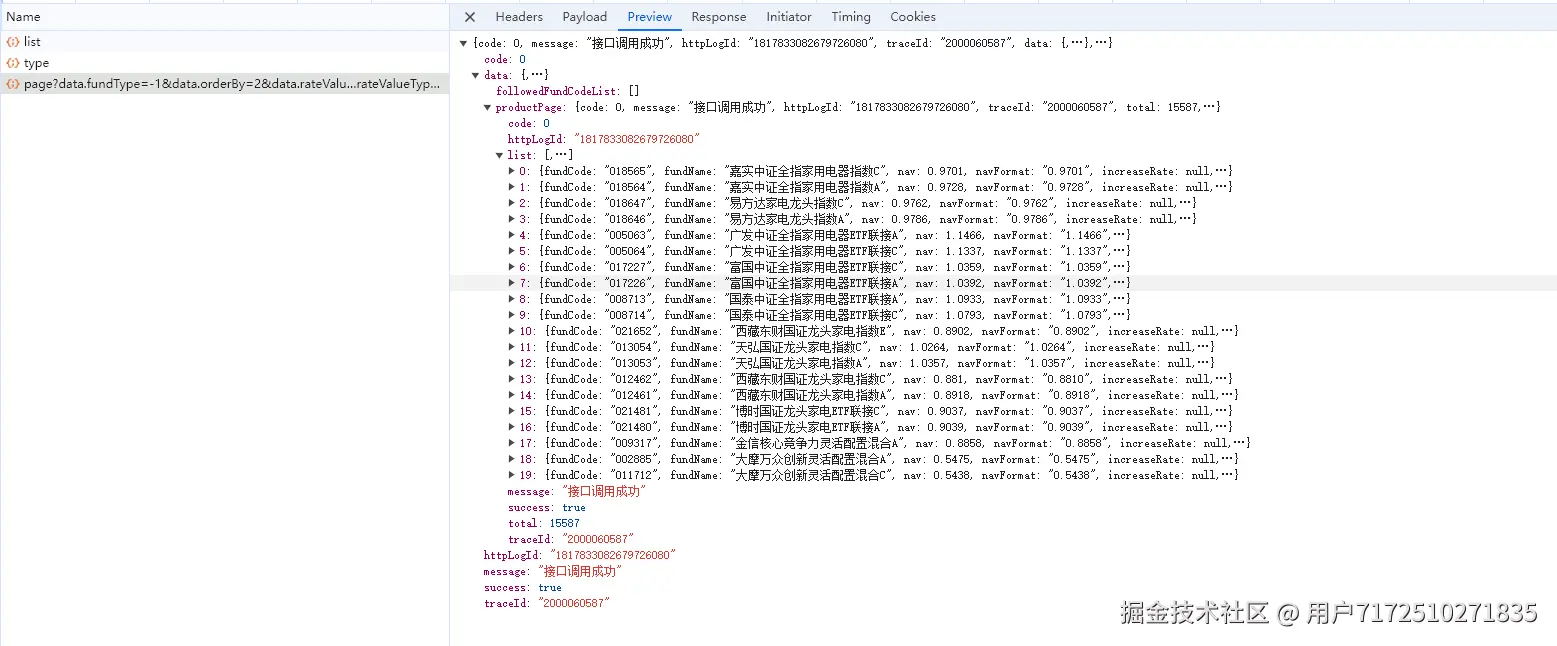The image size is (1557, 646).
Task: Collapse the 'list' array node
Action: [499, 156]
